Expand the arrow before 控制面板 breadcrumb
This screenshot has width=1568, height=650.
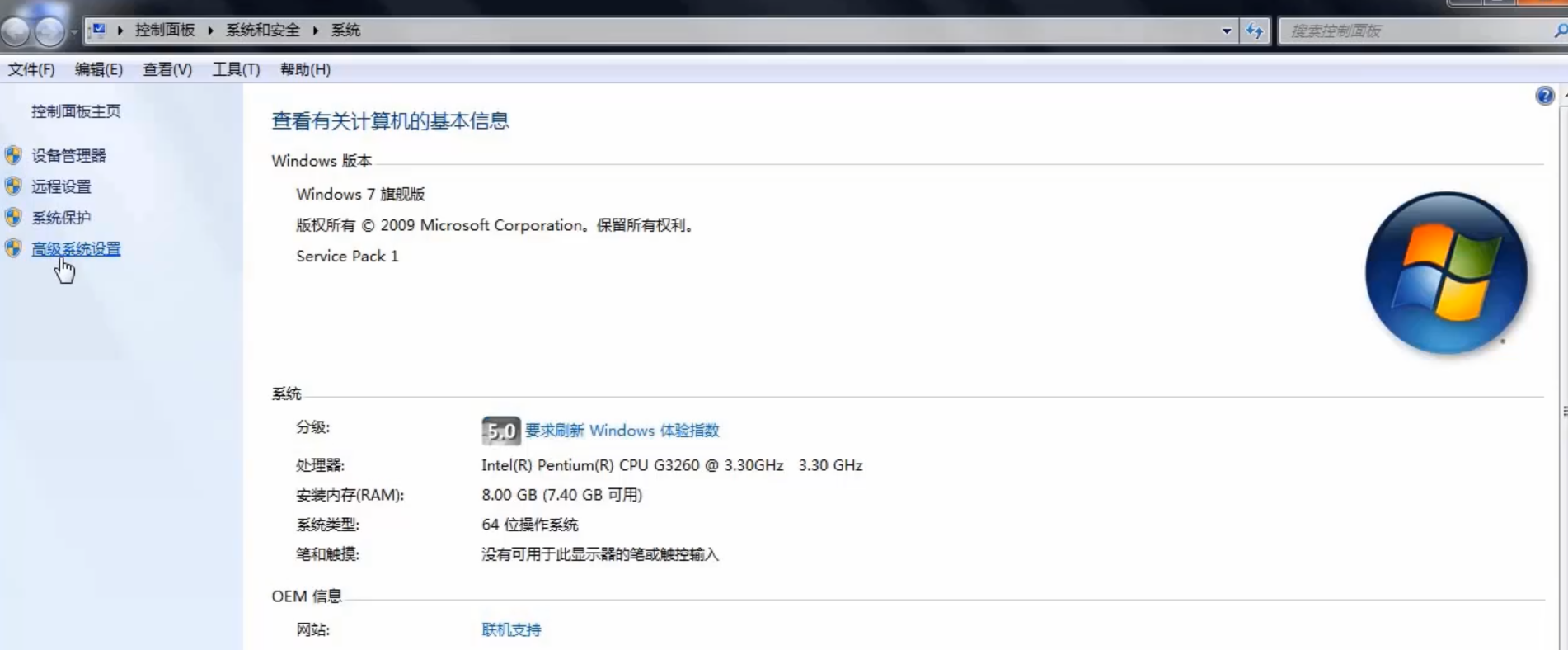click(120, 31)
